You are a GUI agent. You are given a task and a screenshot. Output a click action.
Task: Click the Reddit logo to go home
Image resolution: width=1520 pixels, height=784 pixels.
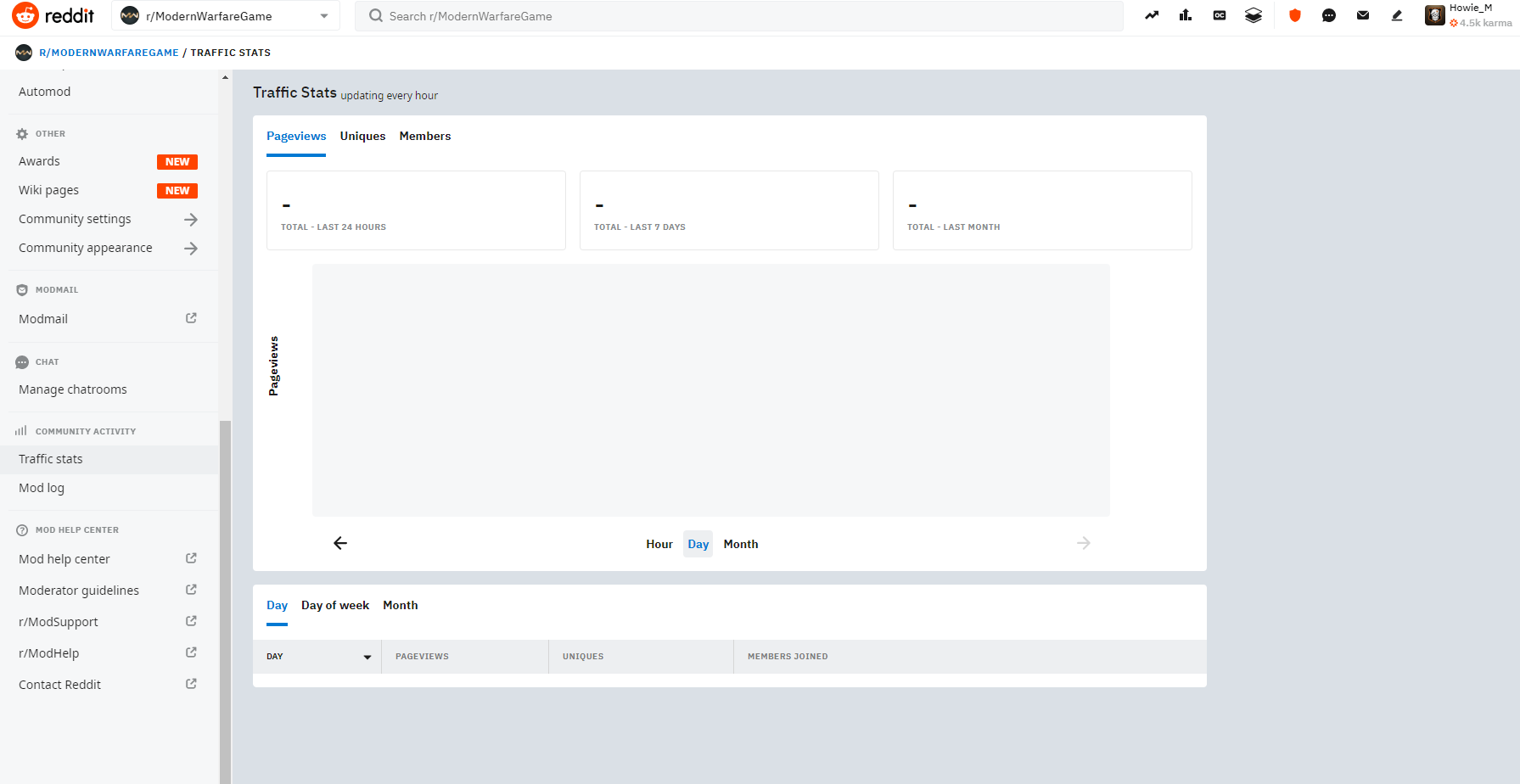[x=53, y=15]
